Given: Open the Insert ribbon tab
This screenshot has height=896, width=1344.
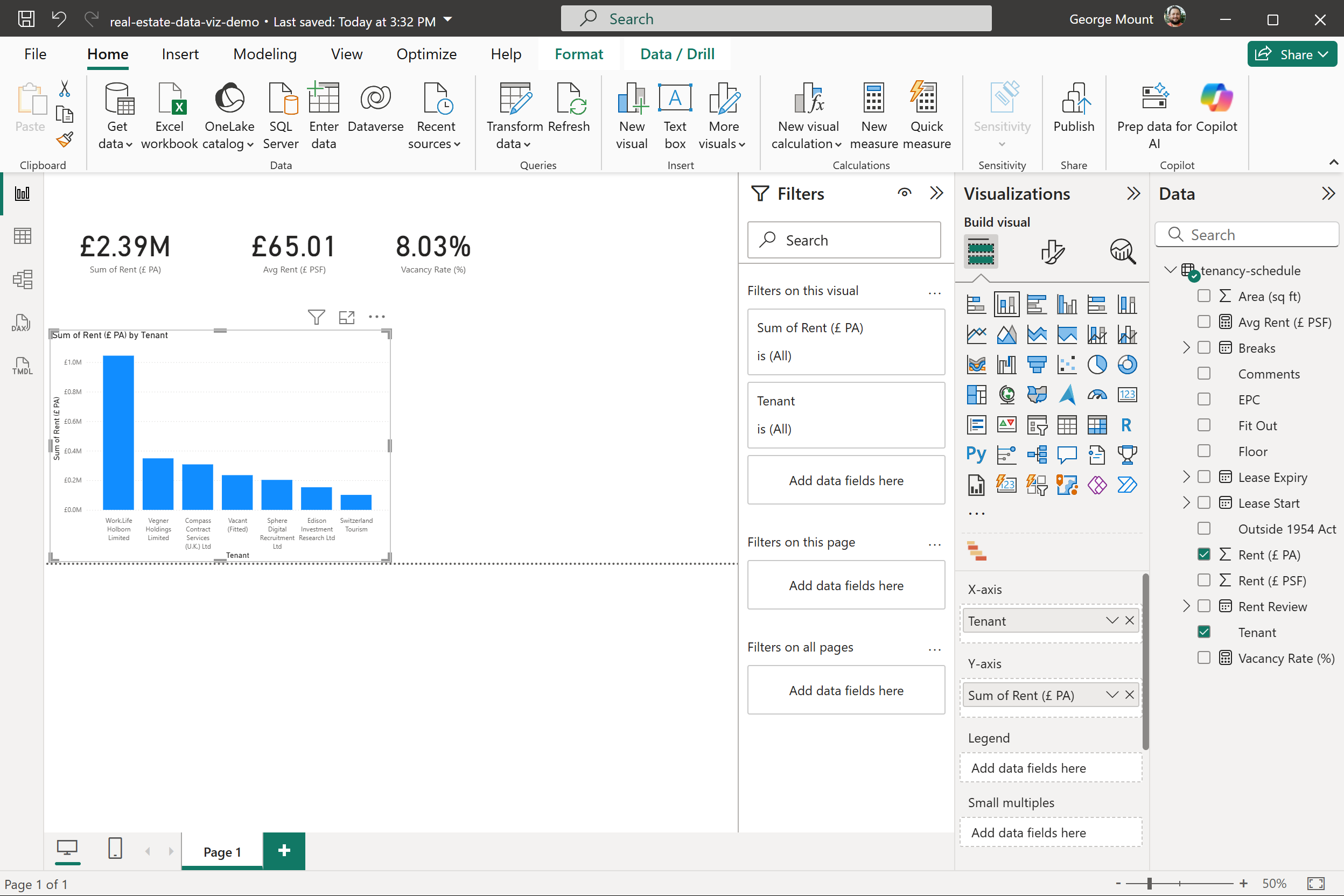Looking at the screenshot, I should pos(180,54).
